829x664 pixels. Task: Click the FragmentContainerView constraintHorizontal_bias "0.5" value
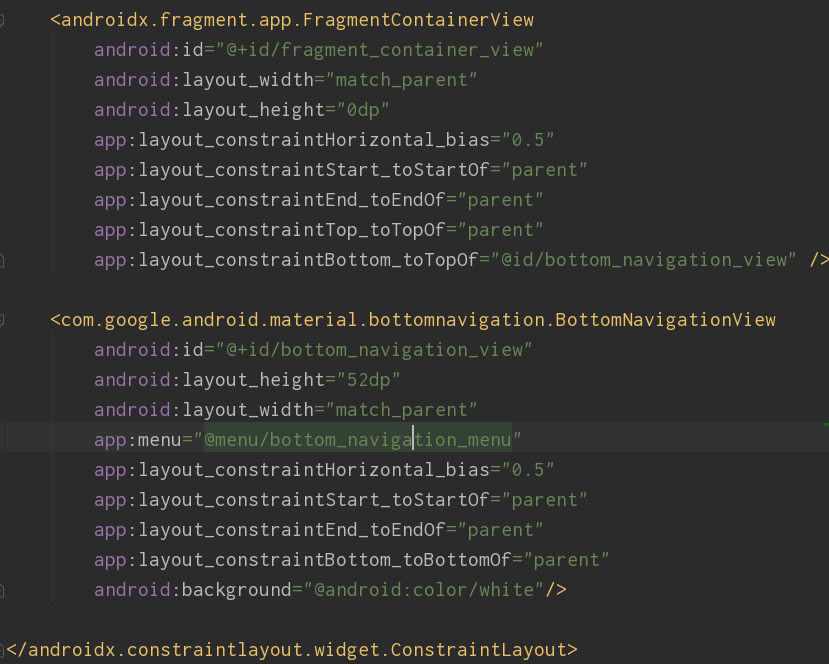click(x=528, y=140)
